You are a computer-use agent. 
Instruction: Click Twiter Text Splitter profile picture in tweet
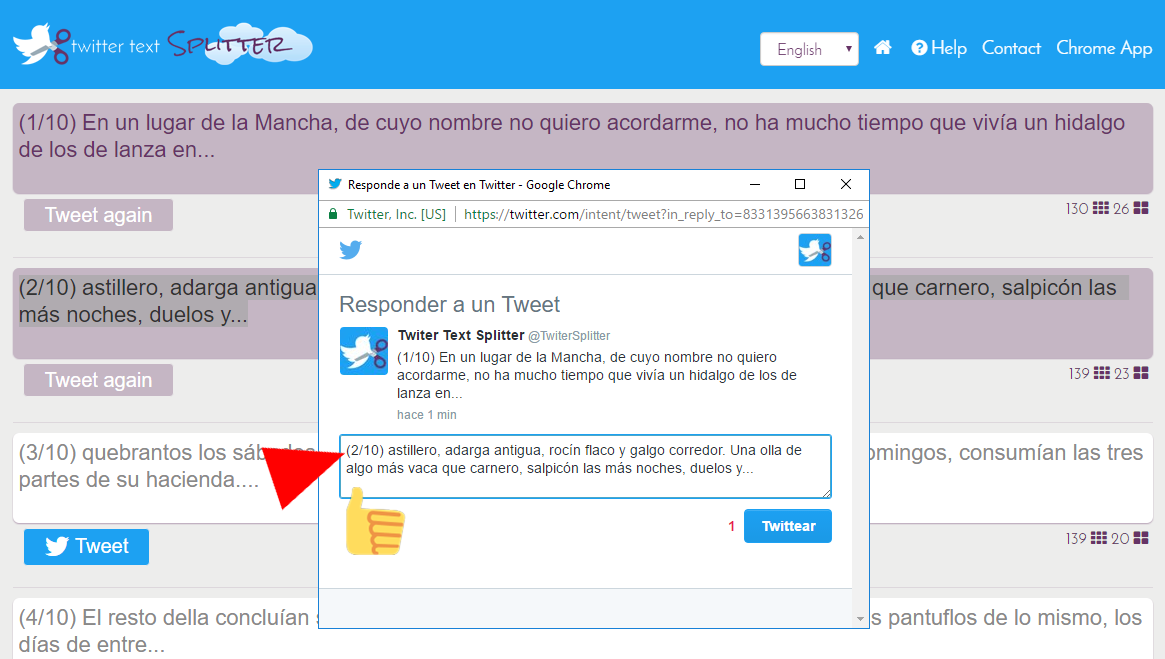click(x=364, y=351)
